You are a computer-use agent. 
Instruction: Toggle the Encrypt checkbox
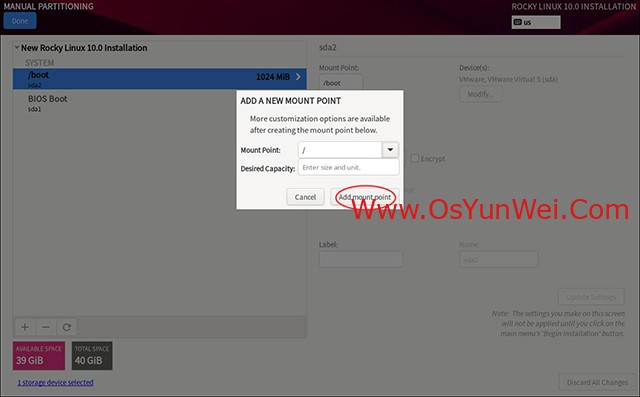click(415, 158)
